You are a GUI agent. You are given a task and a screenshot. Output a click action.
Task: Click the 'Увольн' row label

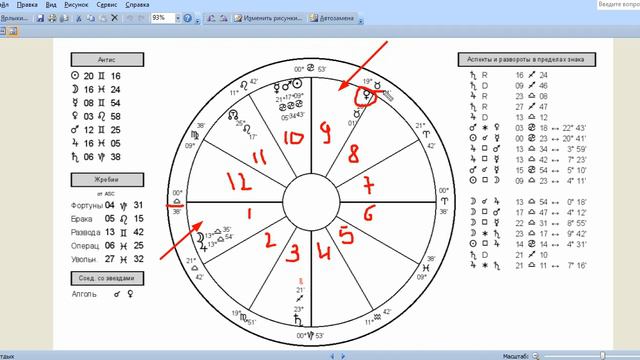84,259
